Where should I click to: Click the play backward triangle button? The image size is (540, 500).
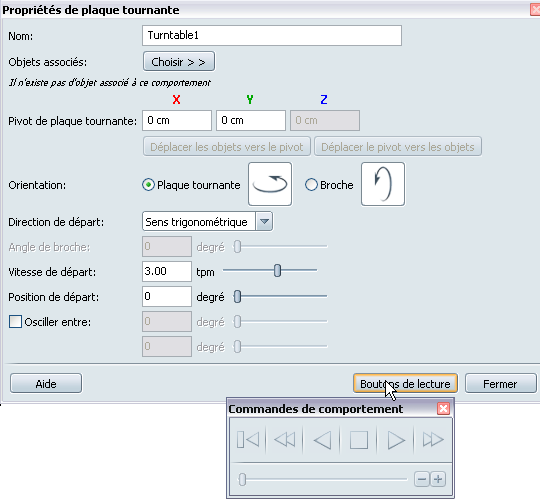pyautogui.click(x=322, y=440)
